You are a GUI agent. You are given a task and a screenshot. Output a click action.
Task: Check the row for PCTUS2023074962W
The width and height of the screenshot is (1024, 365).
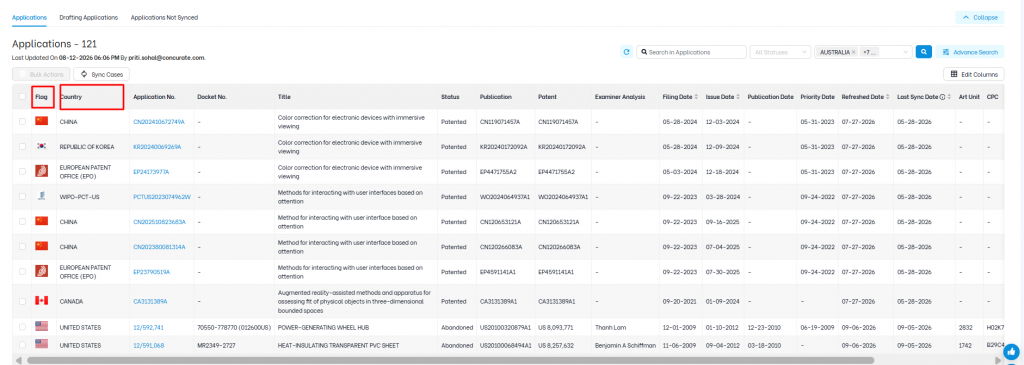click(x=23, y=196)
